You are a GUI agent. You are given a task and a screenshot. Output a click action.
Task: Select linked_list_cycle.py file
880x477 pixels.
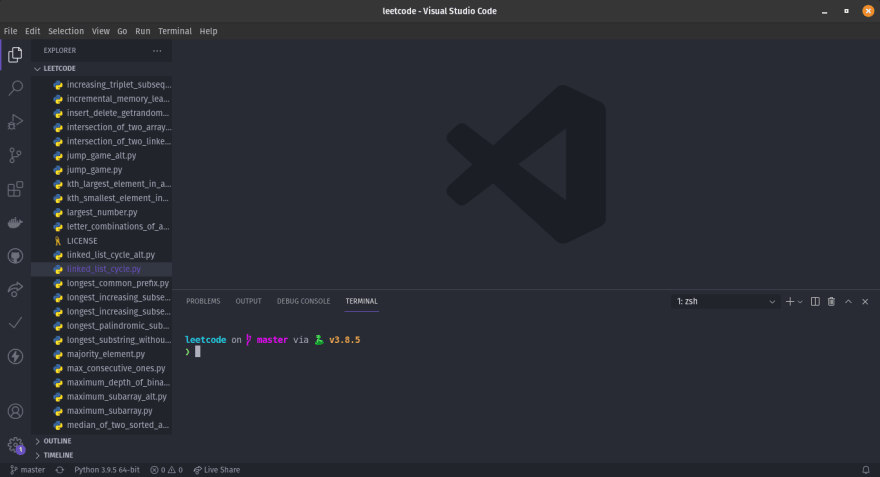click(102, 269)
